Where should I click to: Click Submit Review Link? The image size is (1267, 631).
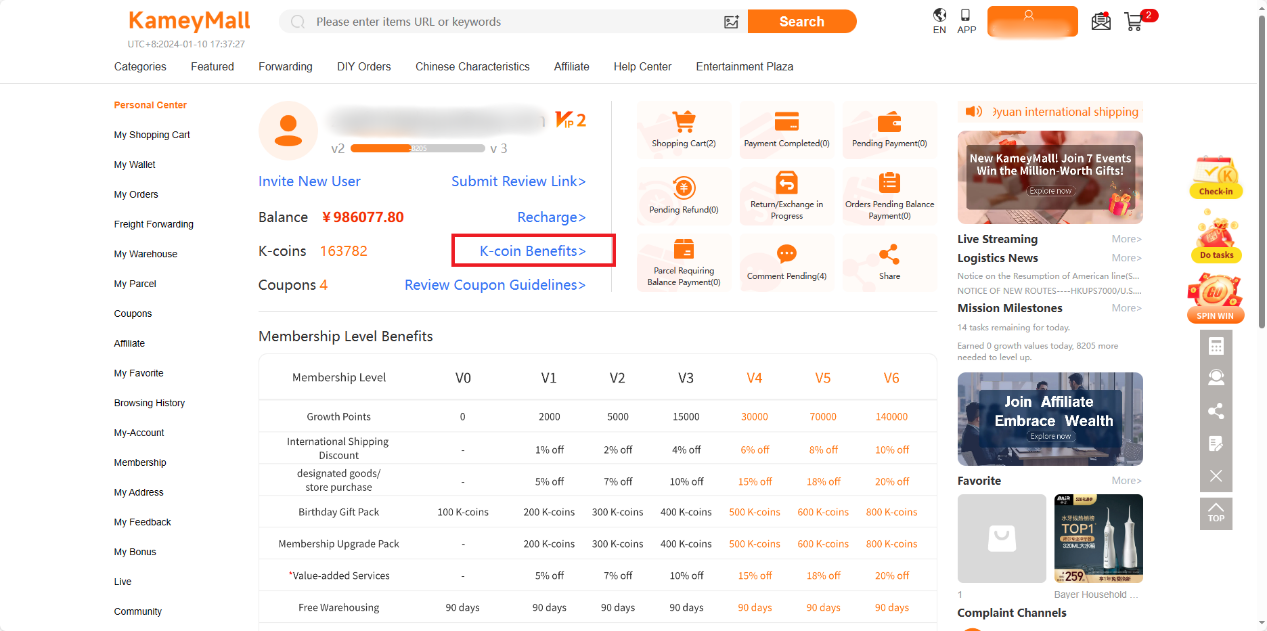[518, 181]
